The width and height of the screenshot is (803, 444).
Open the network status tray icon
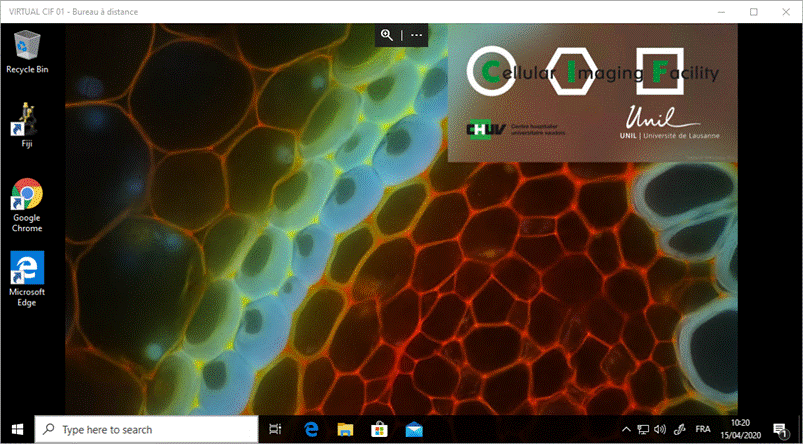point(643,429)
